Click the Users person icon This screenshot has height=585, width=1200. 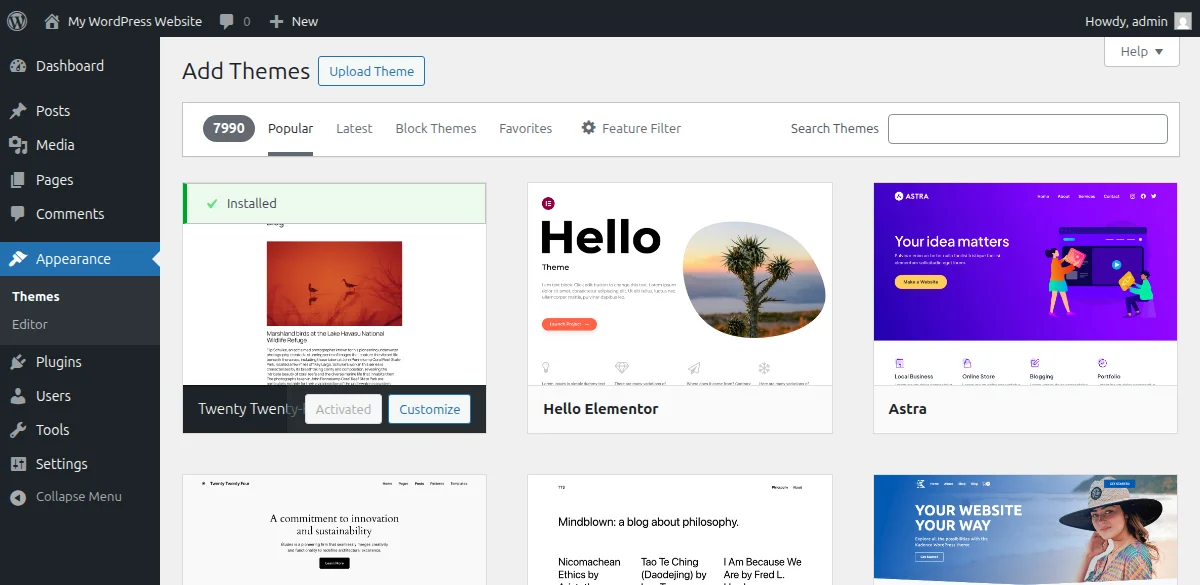[18, 396]
